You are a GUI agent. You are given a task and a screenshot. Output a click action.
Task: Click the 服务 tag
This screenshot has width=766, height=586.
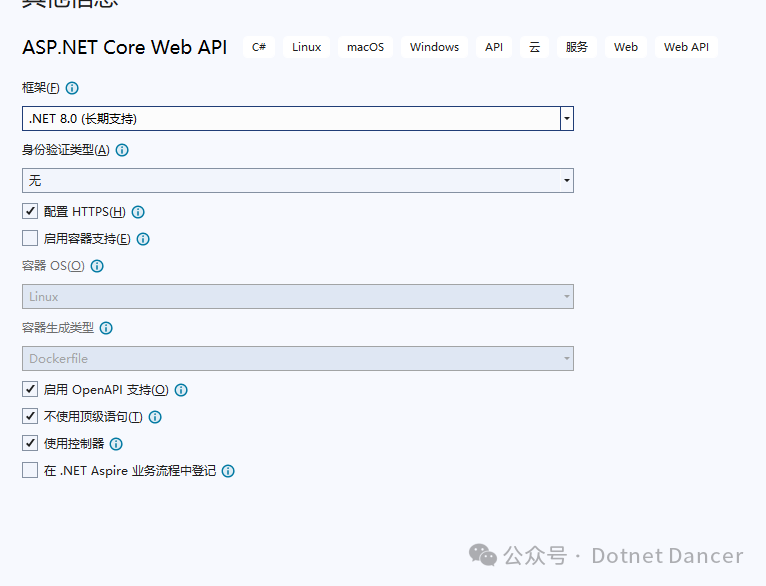[576, 47]
